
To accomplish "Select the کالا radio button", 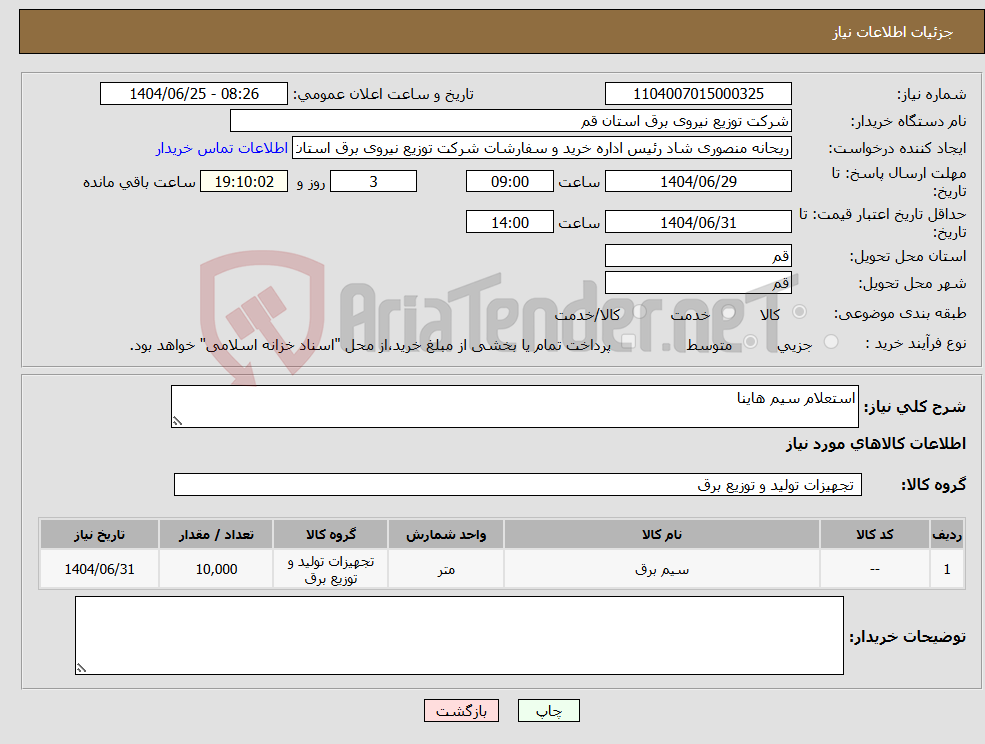I will pyautogui.click(x=800, y=312).
